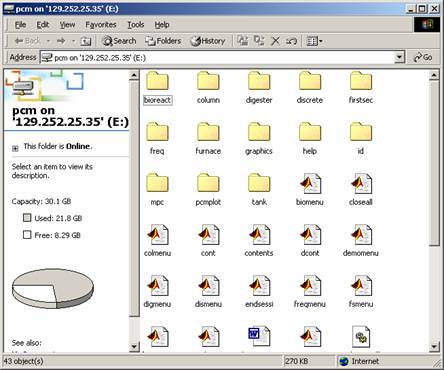Select the gear settings file icon

coord(361,337)
